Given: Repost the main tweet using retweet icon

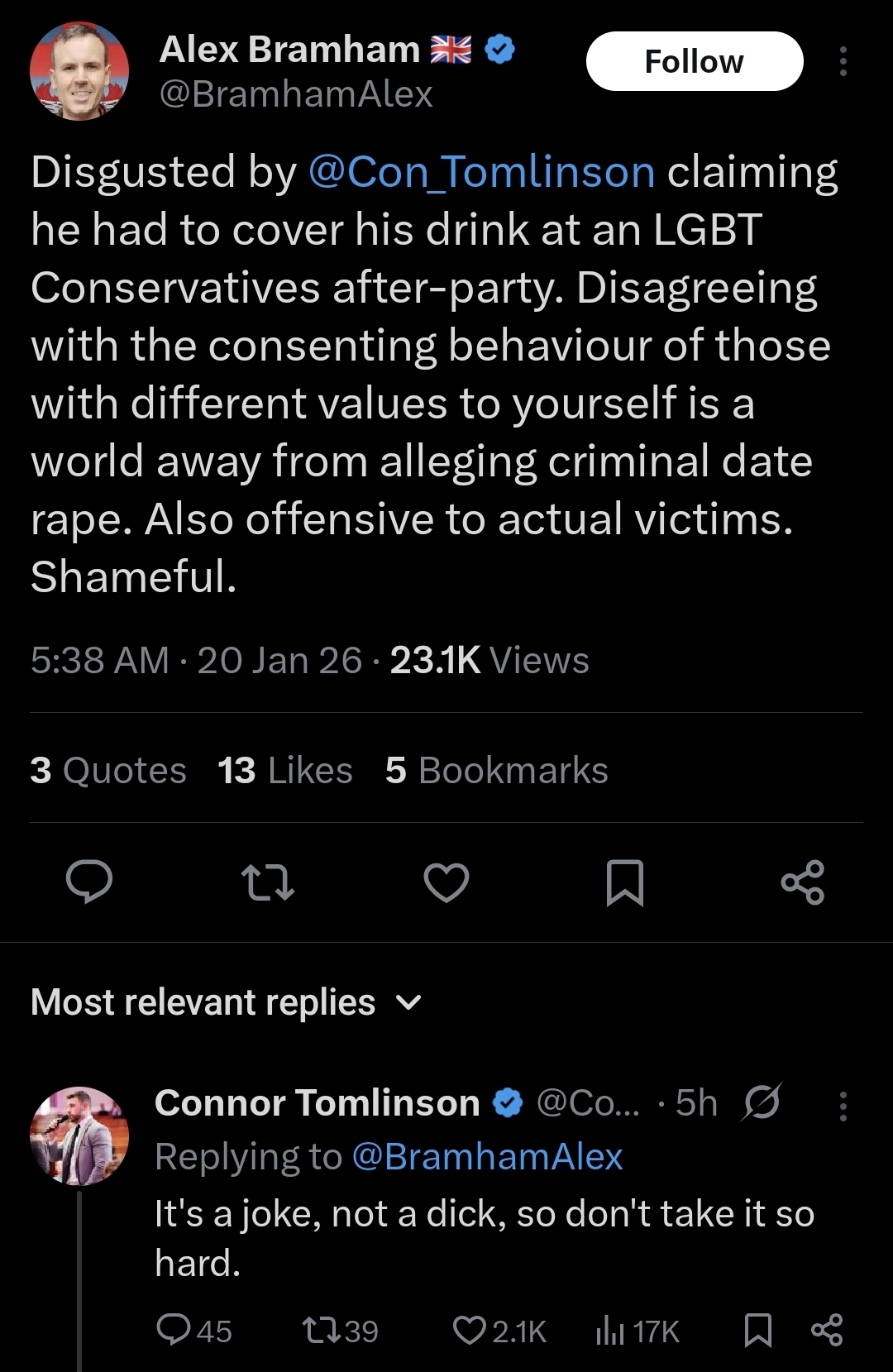Looking at the screenshot, I should pyautogui.click(x=267, y=882).
